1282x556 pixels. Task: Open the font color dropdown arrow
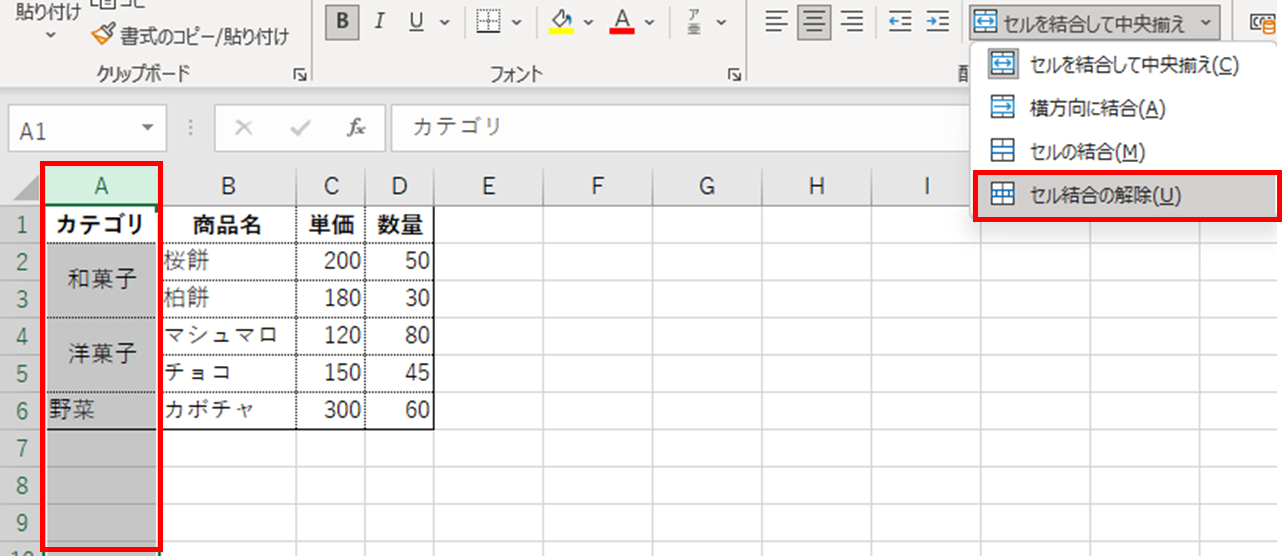click(650, 22)
